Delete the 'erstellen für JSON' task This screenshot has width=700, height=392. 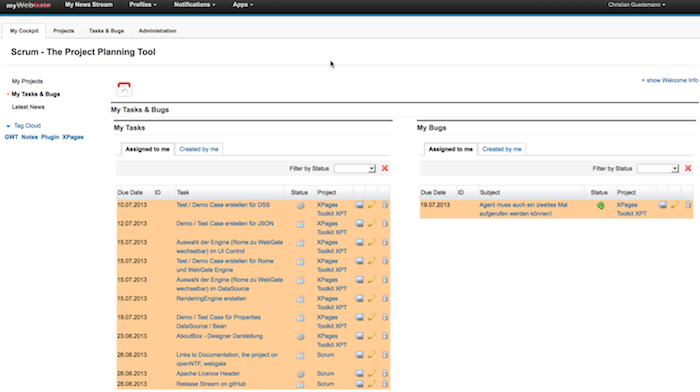pyautogui.click(x=385, y=224)
